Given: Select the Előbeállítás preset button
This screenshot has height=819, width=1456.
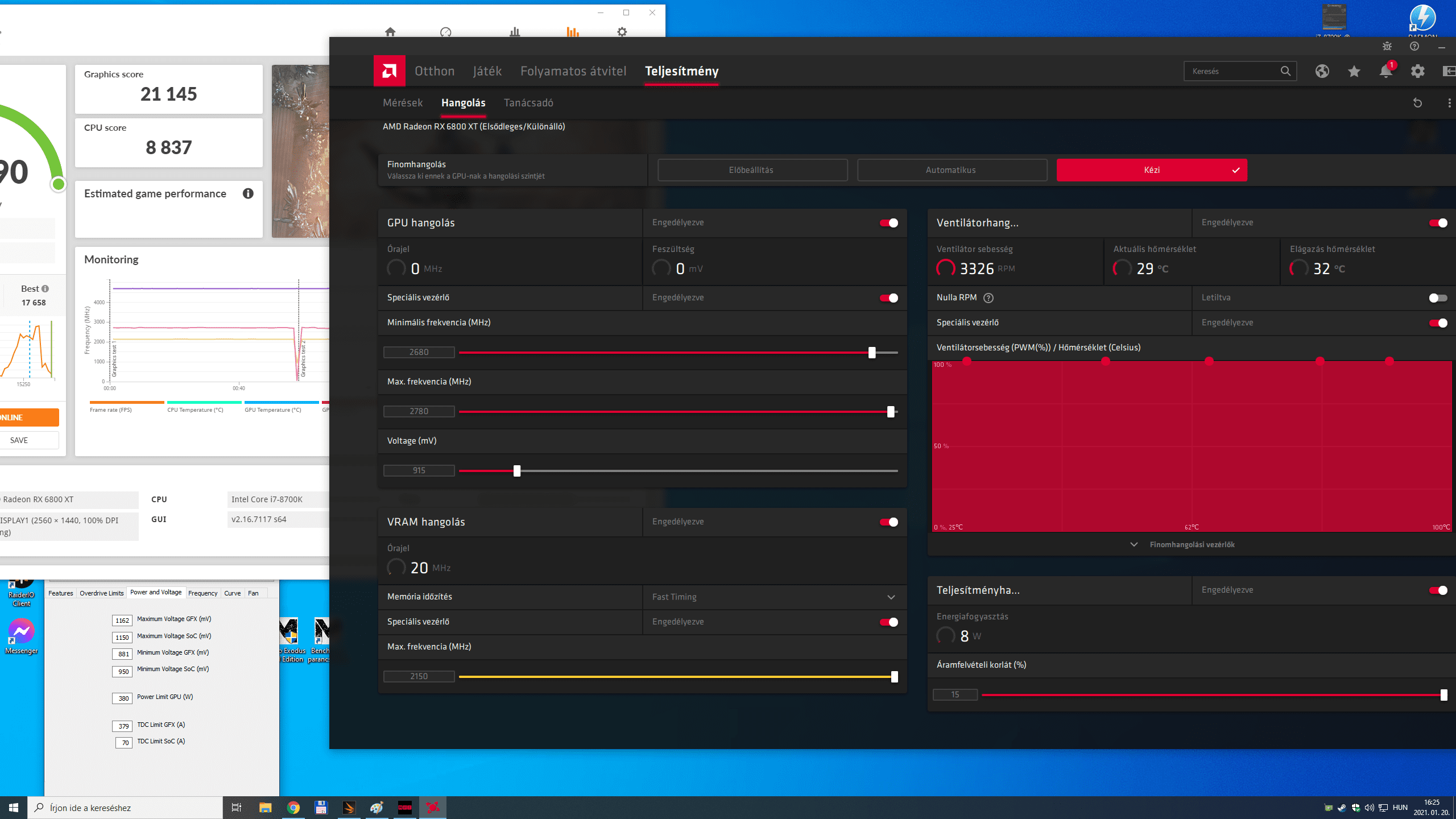Looking at the screenshot, I should point(751,170).
